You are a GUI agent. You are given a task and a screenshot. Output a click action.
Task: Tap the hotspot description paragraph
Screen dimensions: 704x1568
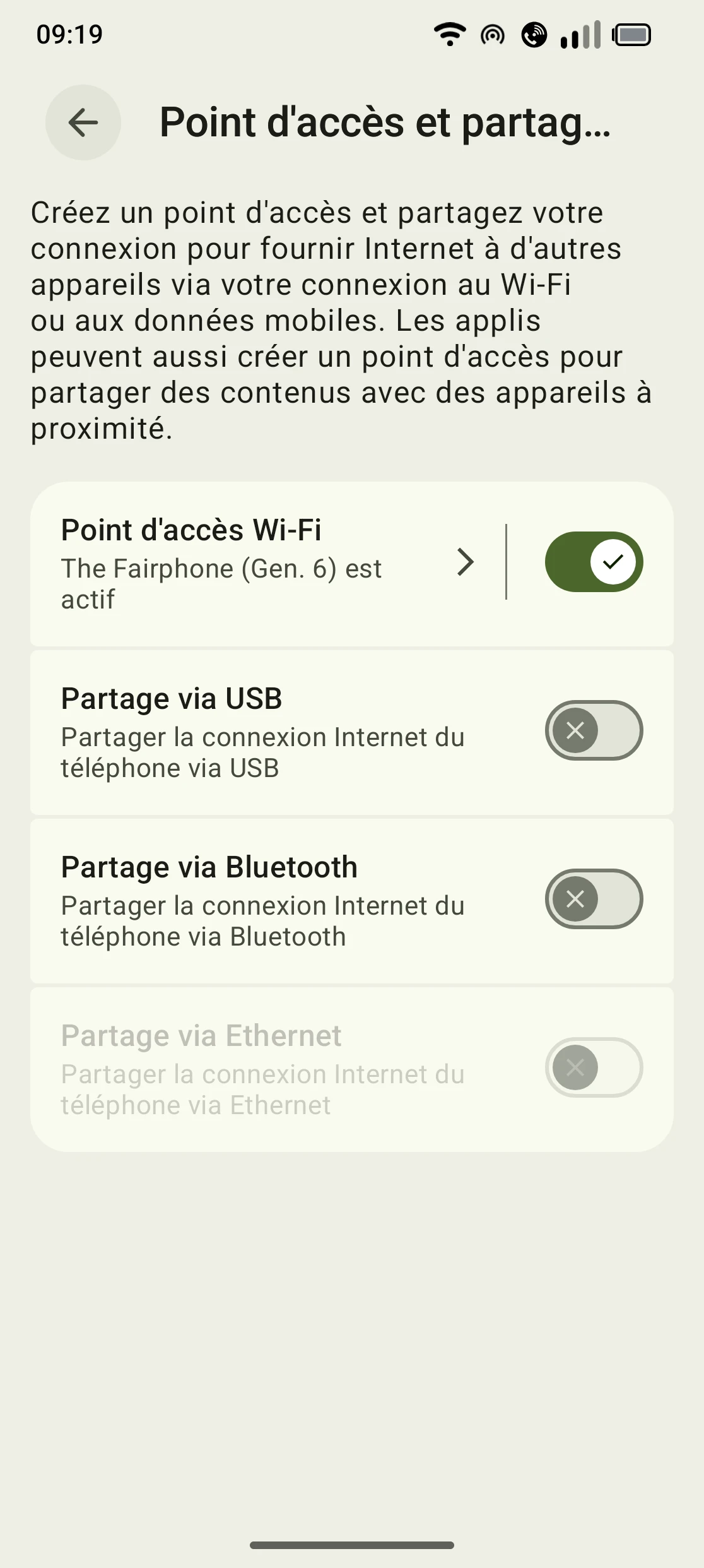pos(341,321)
